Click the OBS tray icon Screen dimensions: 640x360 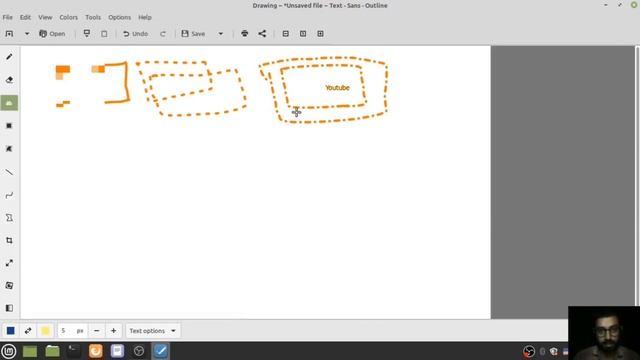[x=529, y=351]
